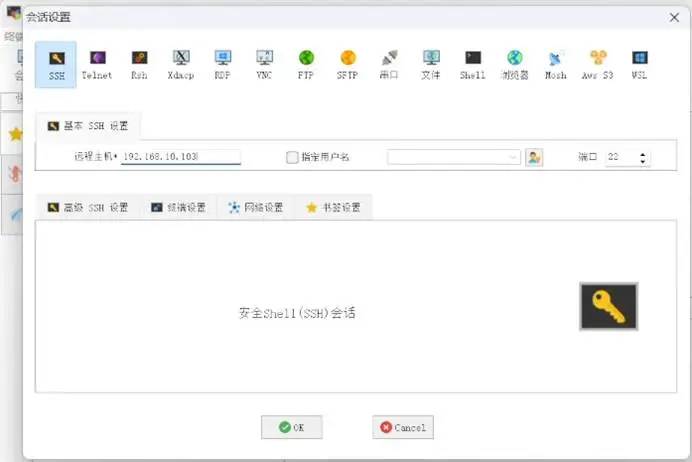Open the Mosh session type
Screen dimensions: 692x462
[x=555, y=64]
